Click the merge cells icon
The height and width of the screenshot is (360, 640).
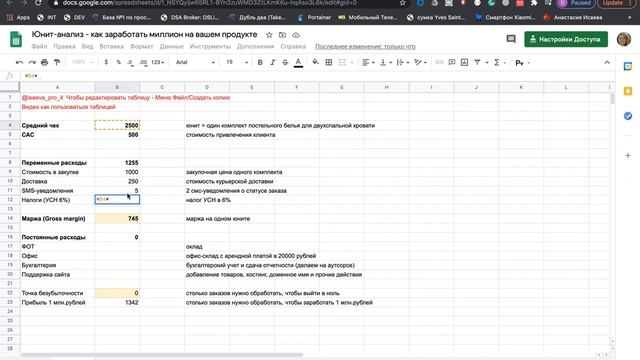[x=342, y=62]
